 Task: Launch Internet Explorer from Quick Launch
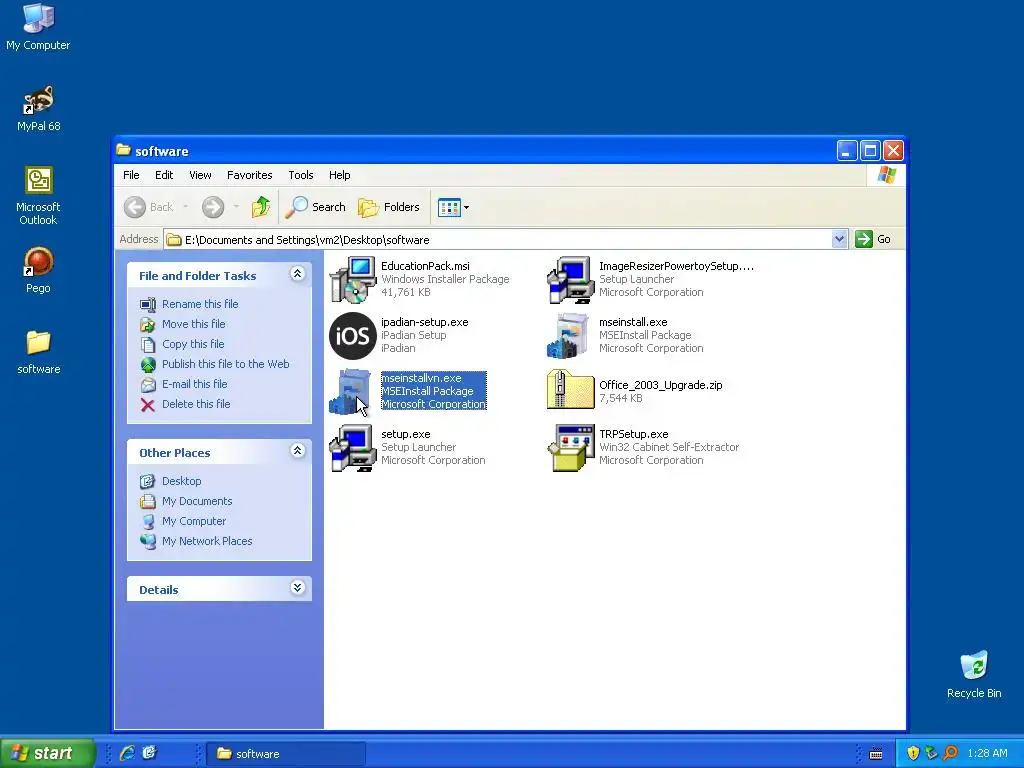tap(127, 753)
